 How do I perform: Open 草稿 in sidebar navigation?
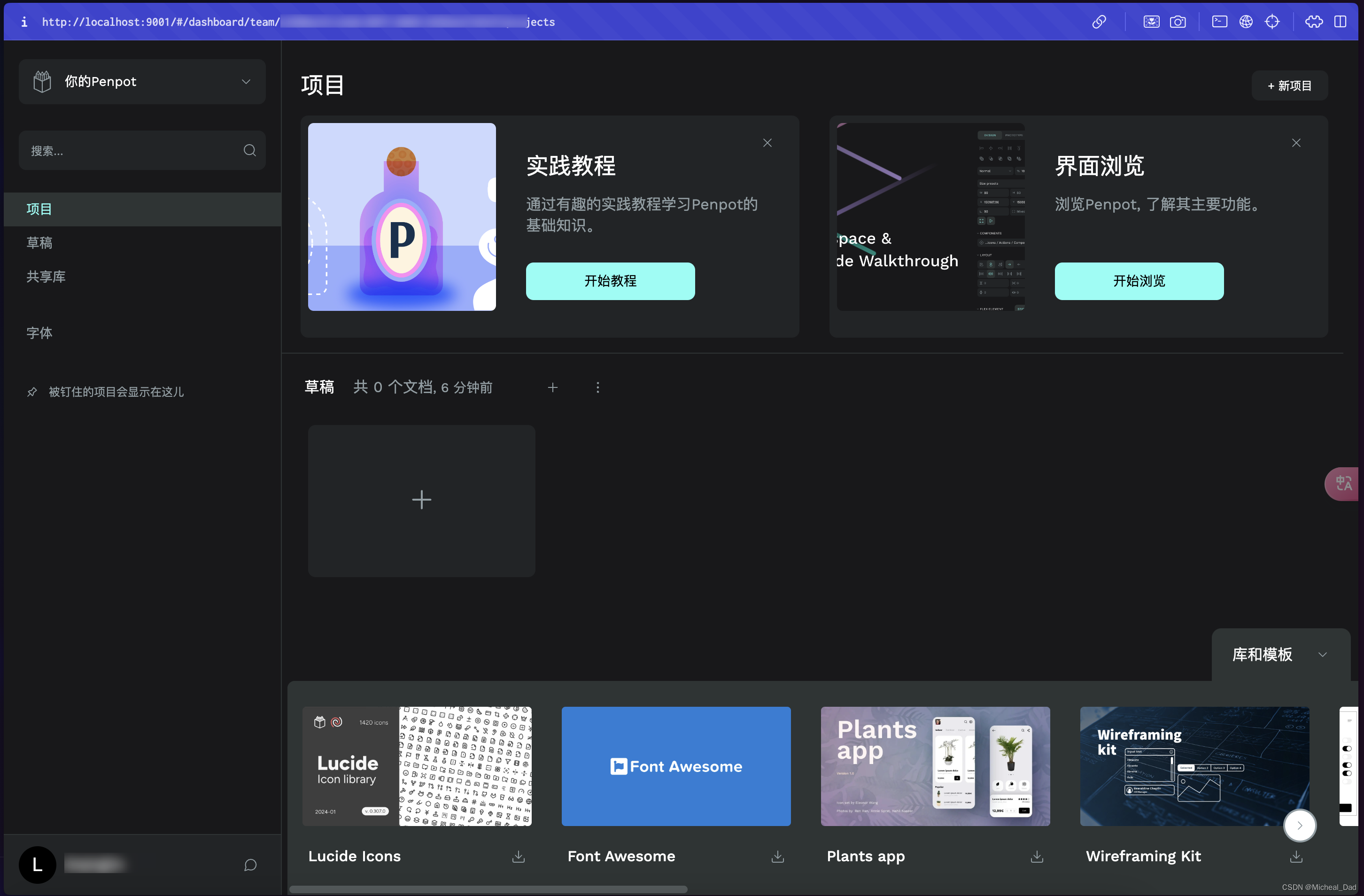[x=39, y=243]
